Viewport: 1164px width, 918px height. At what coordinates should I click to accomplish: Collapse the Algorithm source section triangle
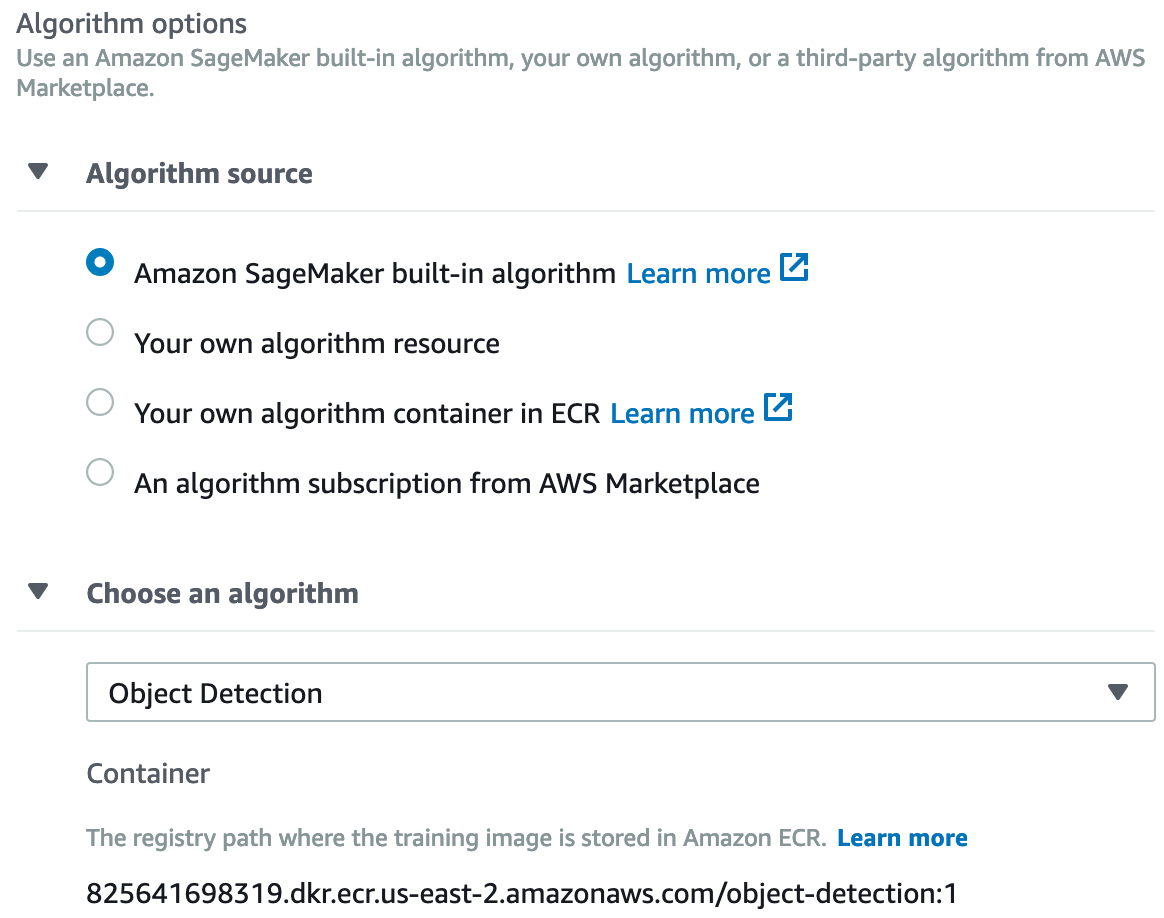point(38,172)
